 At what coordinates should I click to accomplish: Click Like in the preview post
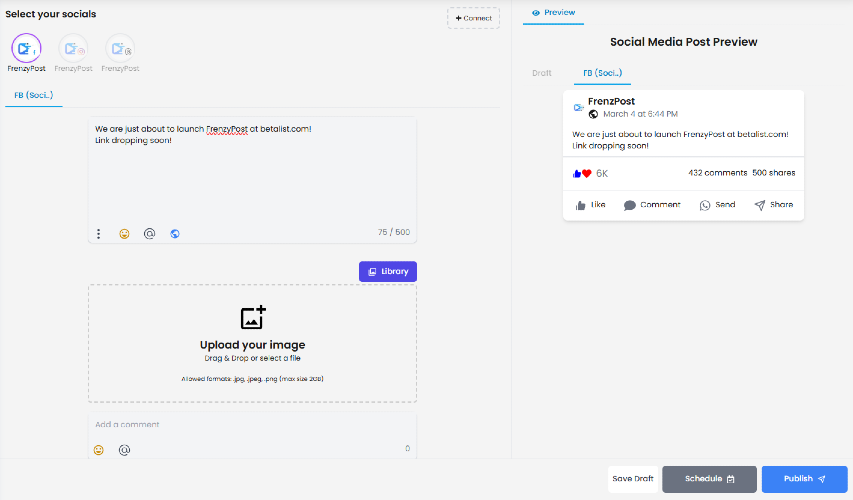click(x=590, y=205)
